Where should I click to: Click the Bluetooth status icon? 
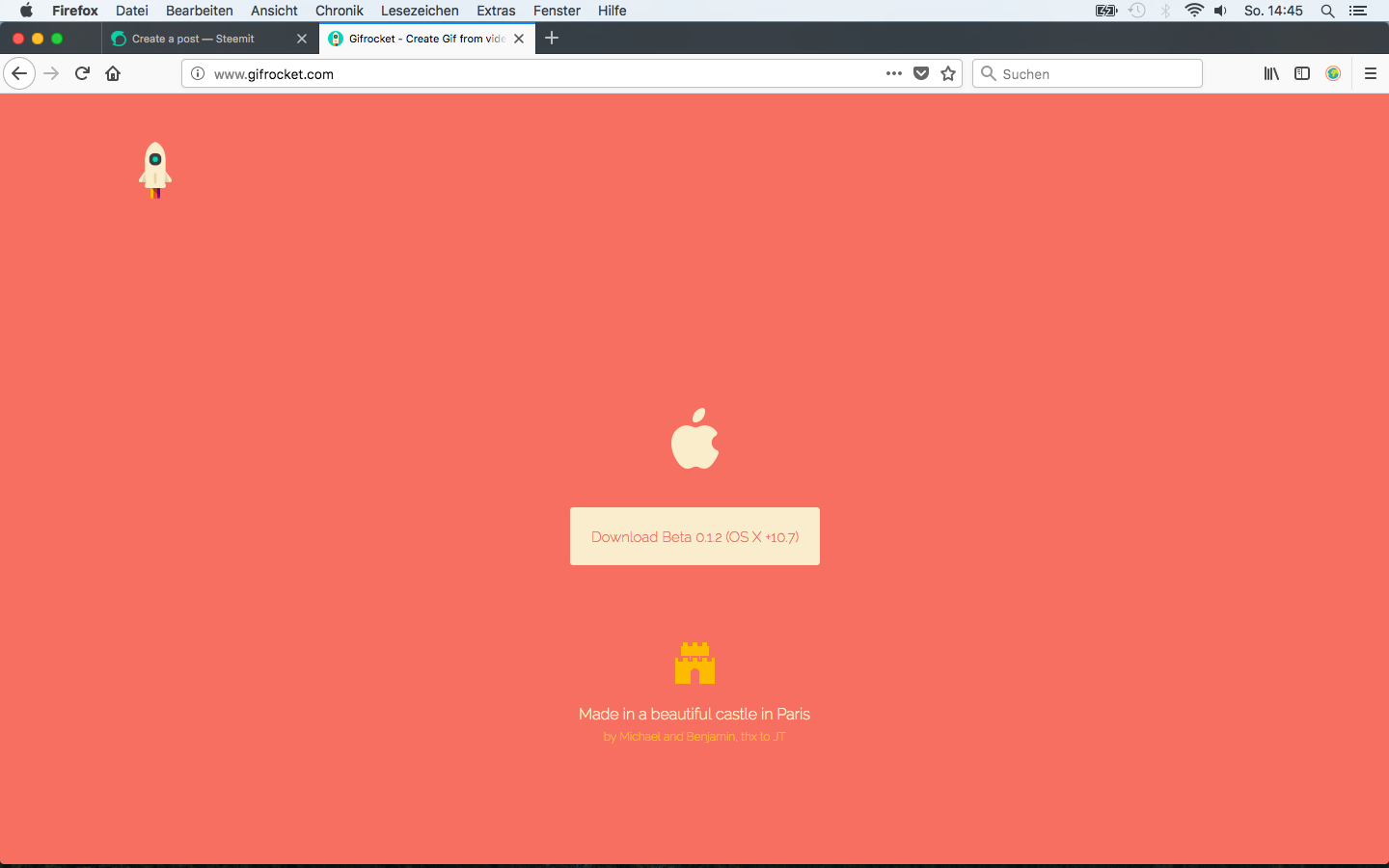coord(1165,11)
